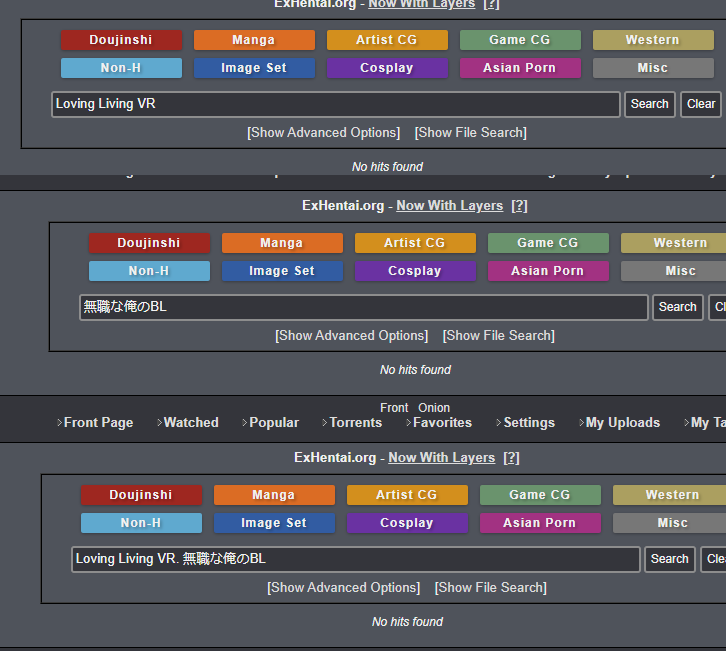Show File Search in the top search panel
This screenshot has height=651, width=726.
click(470, 132)
